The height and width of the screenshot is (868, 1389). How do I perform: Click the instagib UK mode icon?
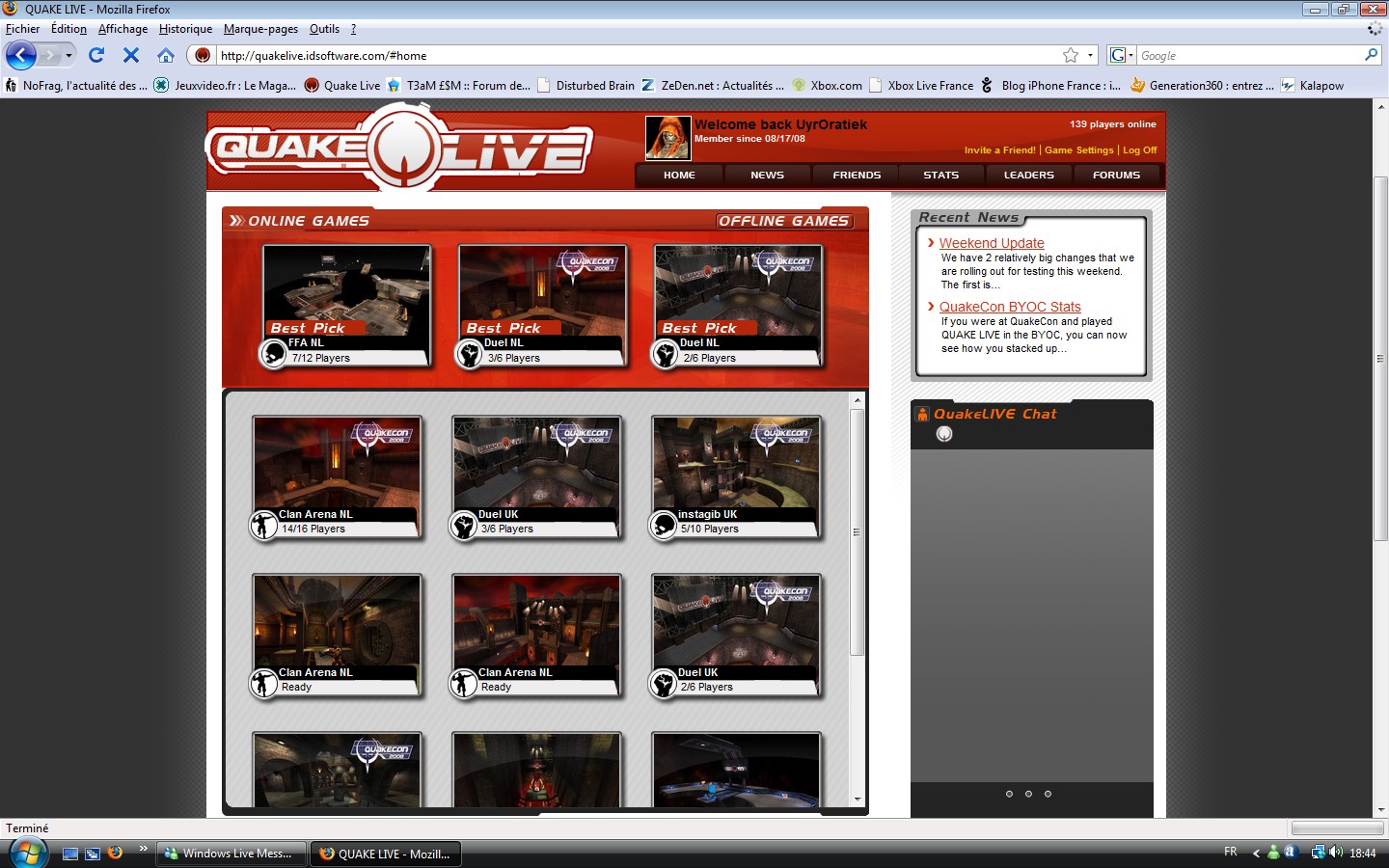(x=664, y=526)
